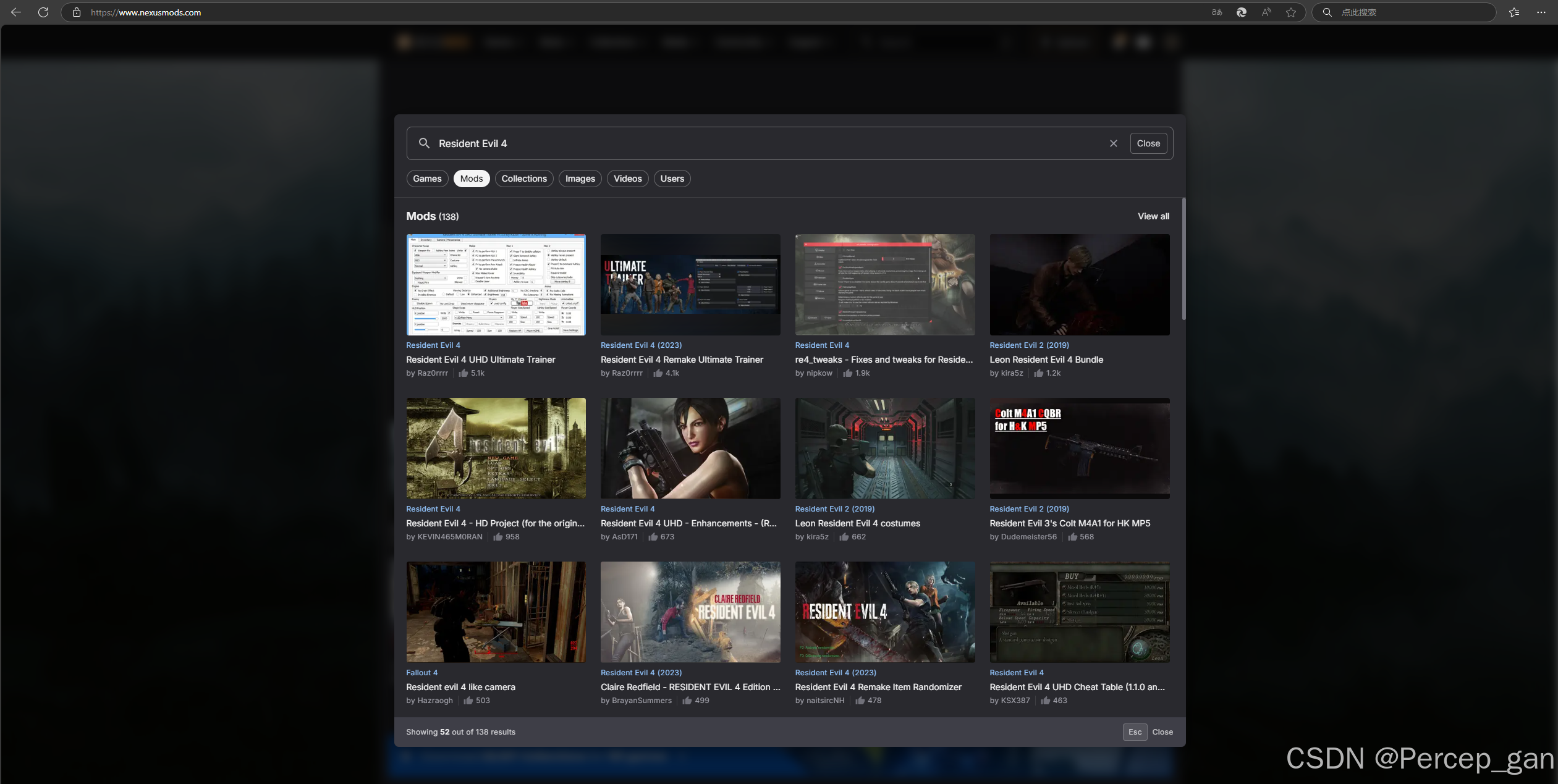Click the favorite star icon in address bar
Image resolution: width=1558 pixels, height=784 pixels.
1291,12
